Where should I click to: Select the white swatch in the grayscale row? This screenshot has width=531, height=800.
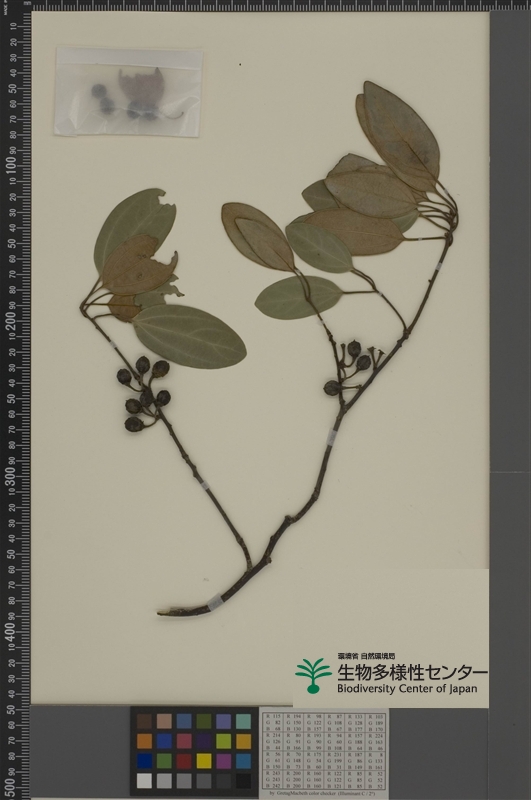[x=144, y=781]
